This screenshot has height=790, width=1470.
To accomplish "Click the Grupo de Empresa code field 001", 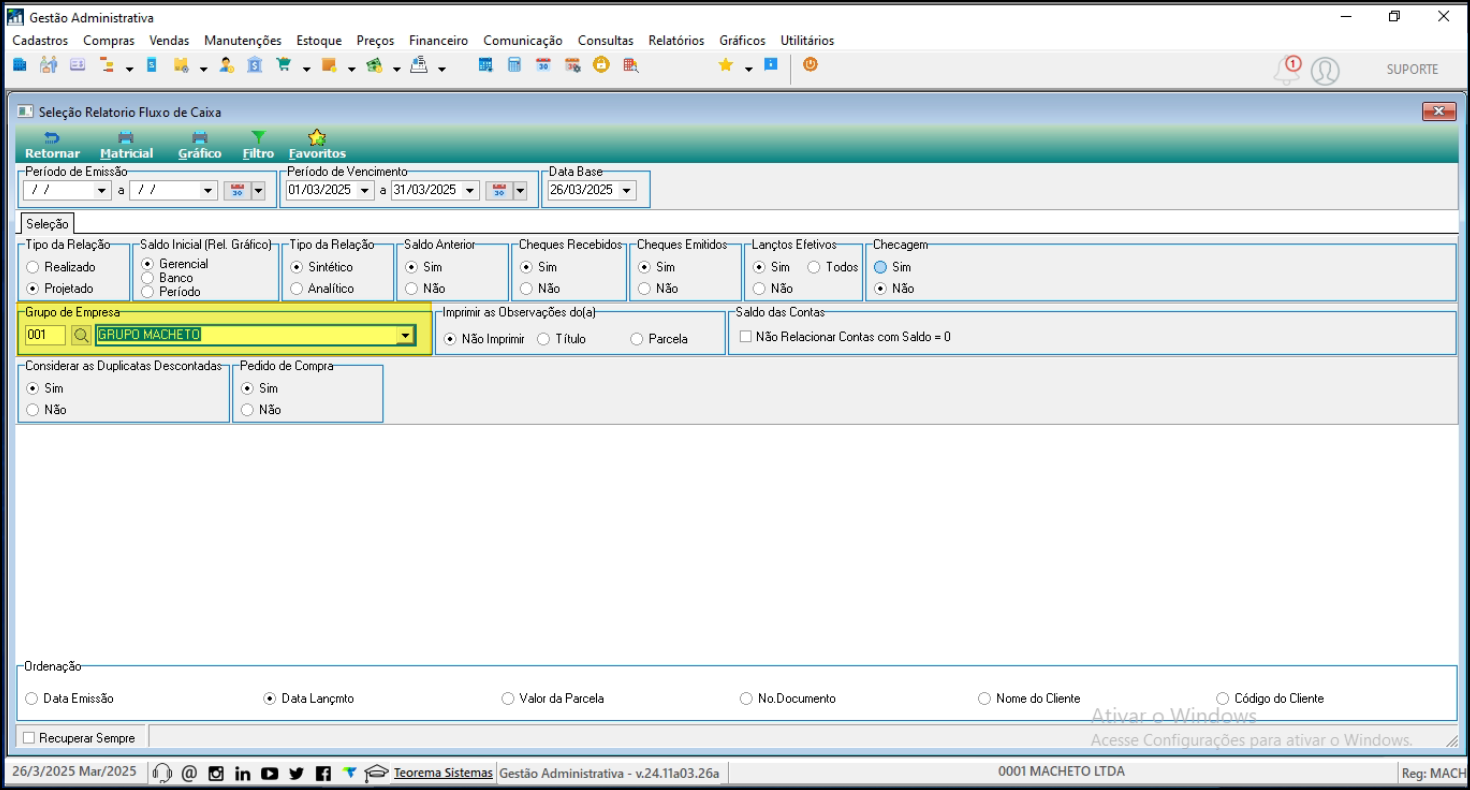I will click(46, 335).
